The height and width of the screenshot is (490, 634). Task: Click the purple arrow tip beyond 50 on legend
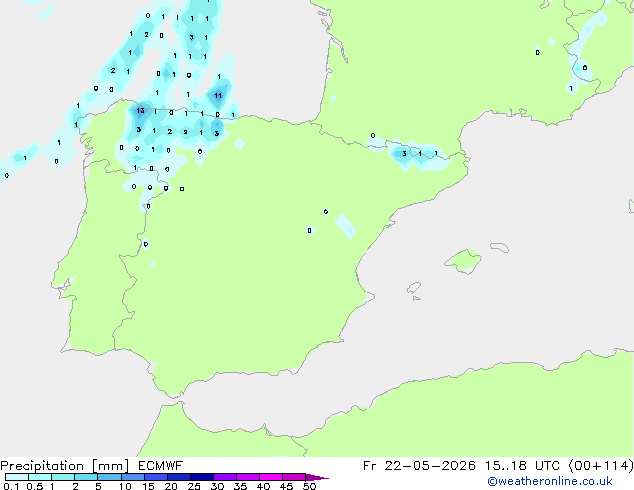pyautogui.click(x=317, y=477)
